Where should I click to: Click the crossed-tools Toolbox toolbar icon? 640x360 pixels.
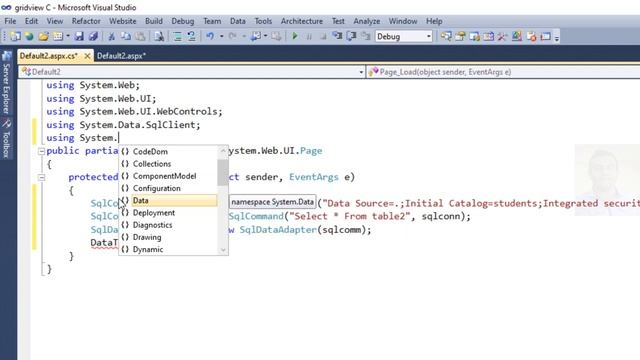click(502, 36)
